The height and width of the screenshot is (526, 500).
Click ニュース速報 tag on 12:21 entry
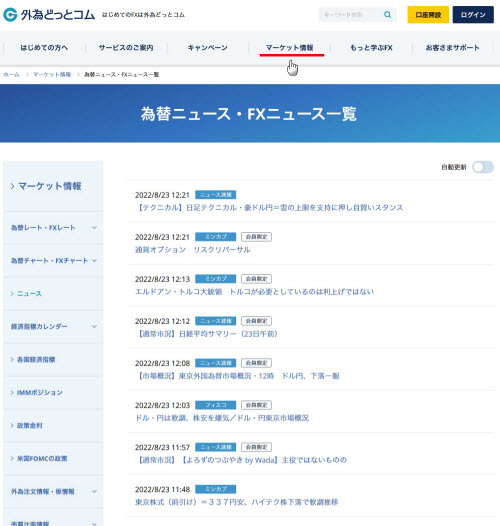coord(215,195)
